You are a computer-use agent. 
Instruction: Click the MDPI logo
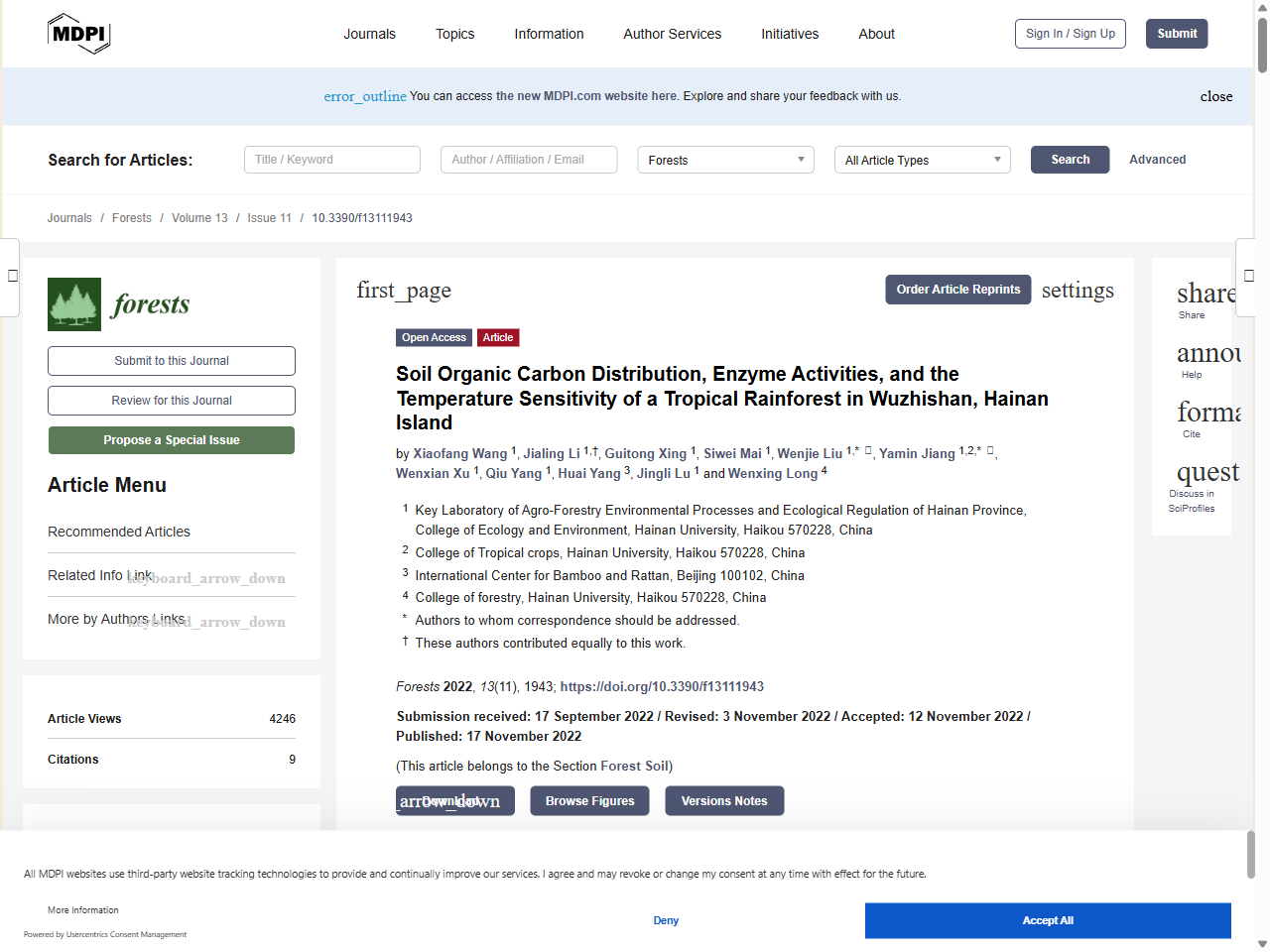(78, 34)
